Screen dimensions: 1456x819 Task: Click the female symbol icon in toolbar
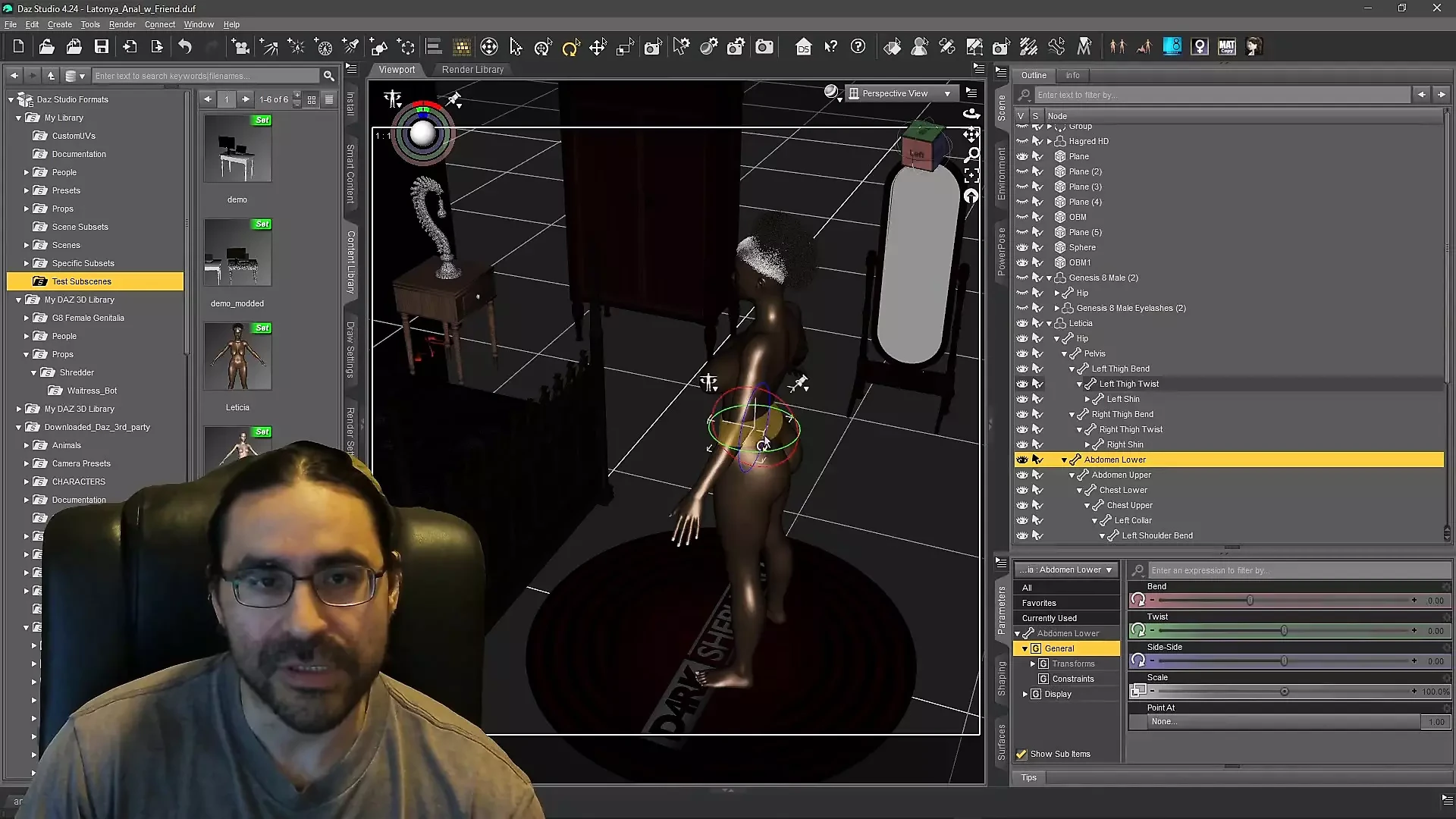point(1200,47)
